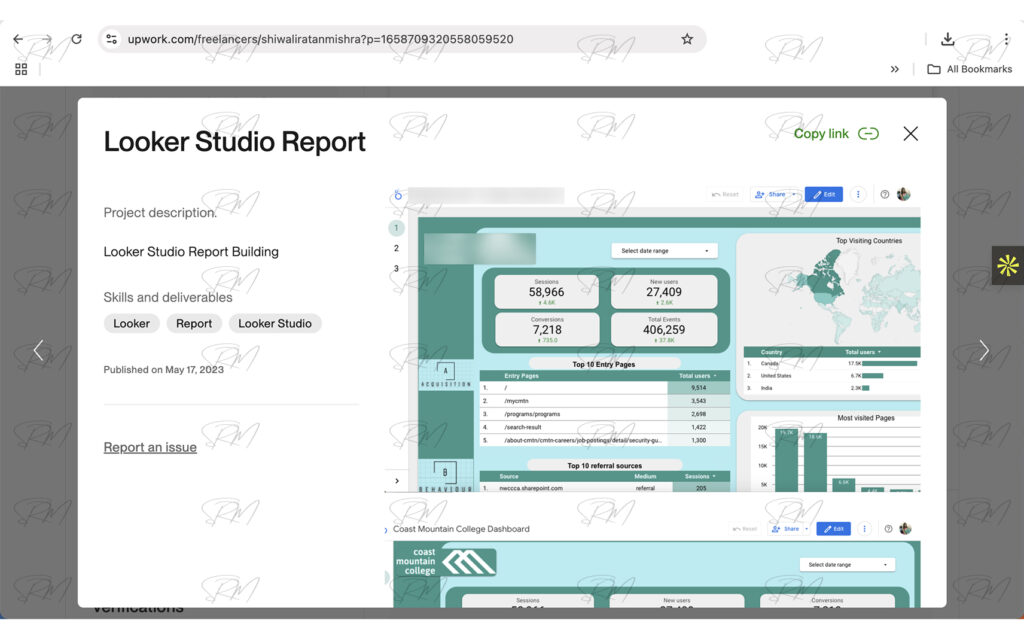Open All Bookmarks folder
The height and width of the screenshot is (639, 1024).
970,69
